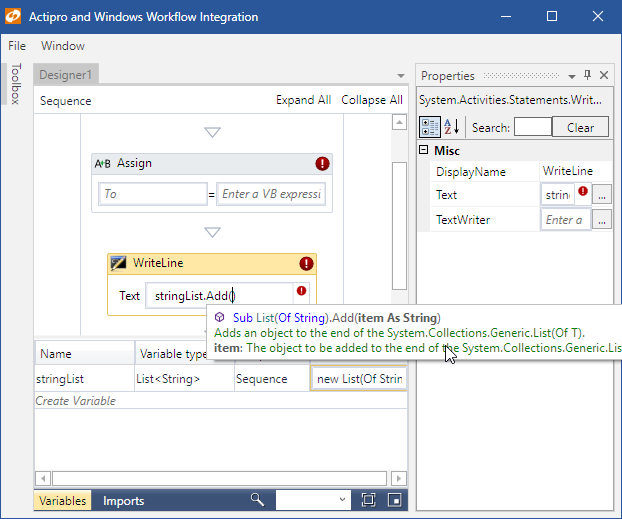Open the Text property ellipsis editor button

(602, 195)
